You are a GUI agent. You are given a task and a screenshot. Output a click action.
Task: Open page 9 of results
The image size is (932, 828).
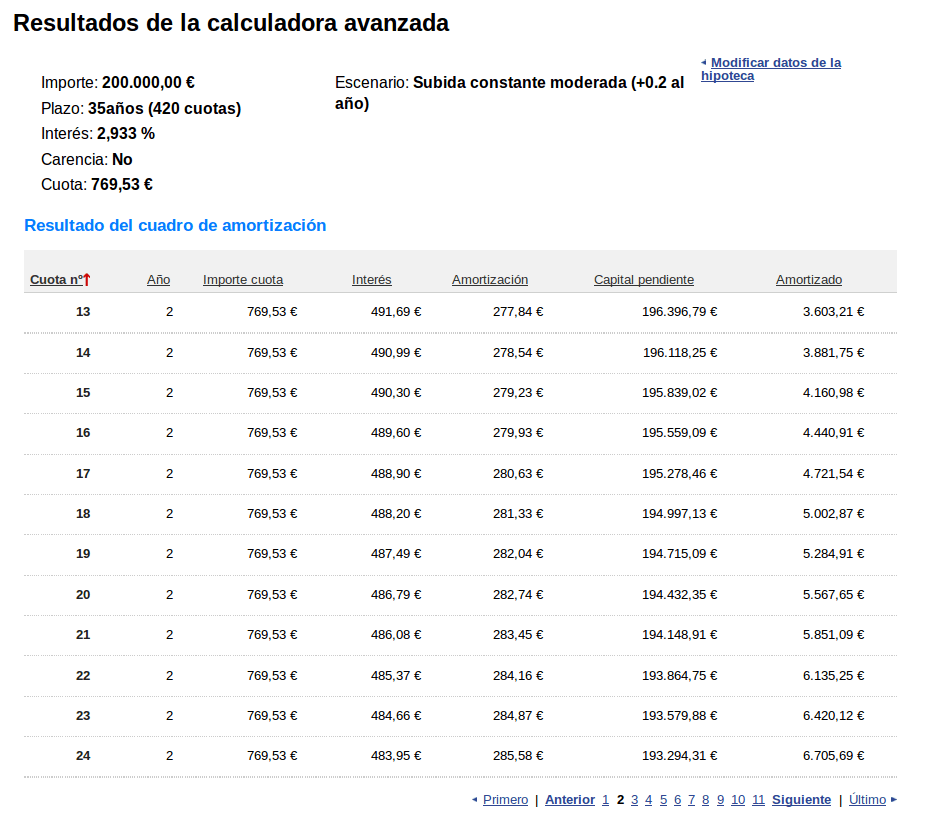click(x=720, y=799)
